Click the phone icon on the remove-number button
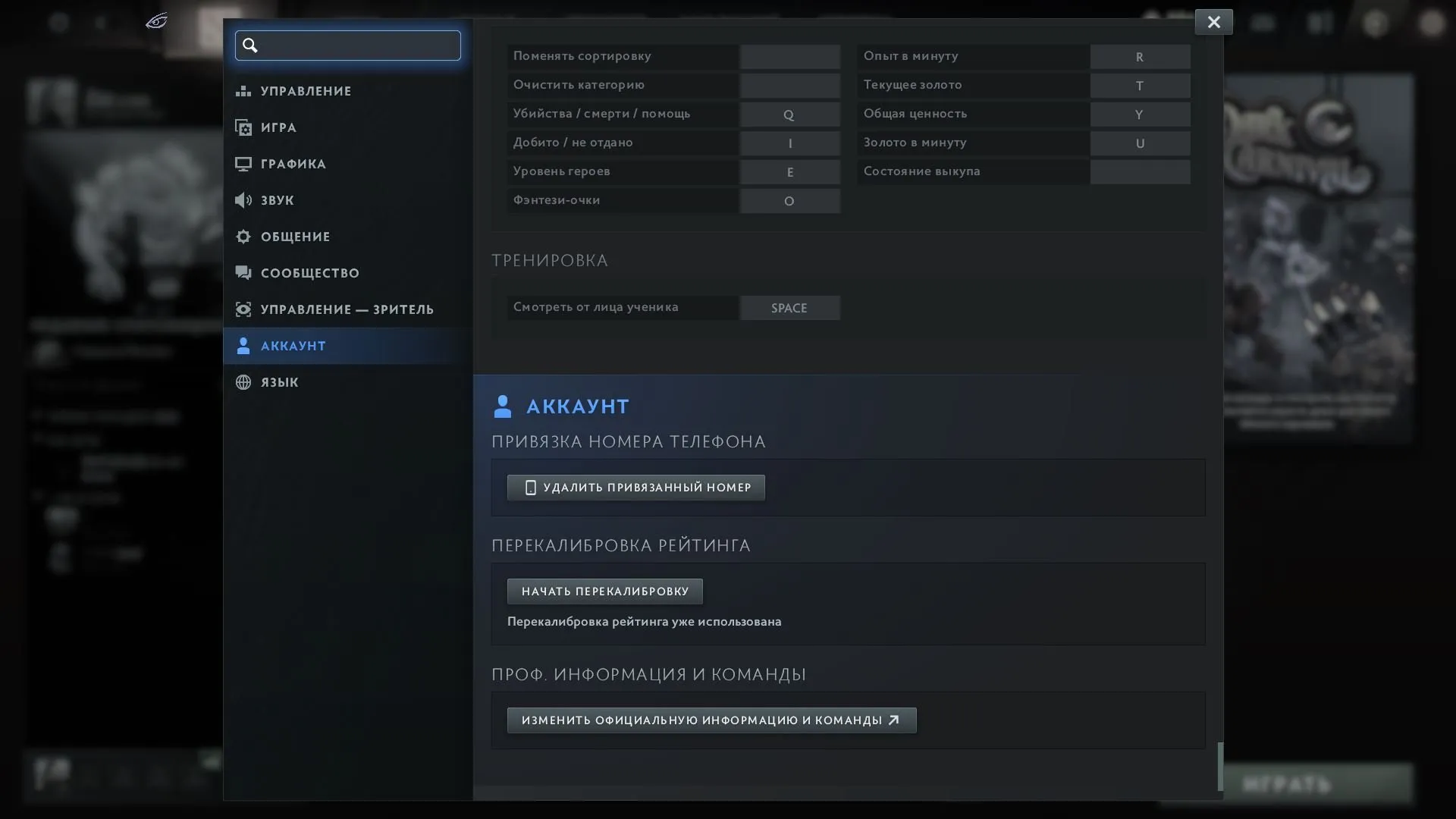This screenshot has height=819, width=1456. 531,488
